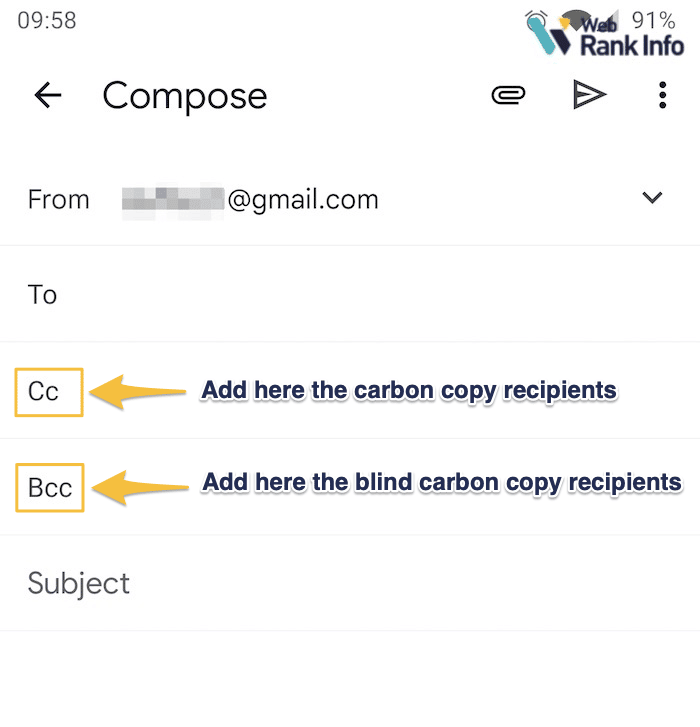The width and height of the screenshot is (700, 727).
Task: Tap the battery 91% status indicator
Action: point(654,20)
